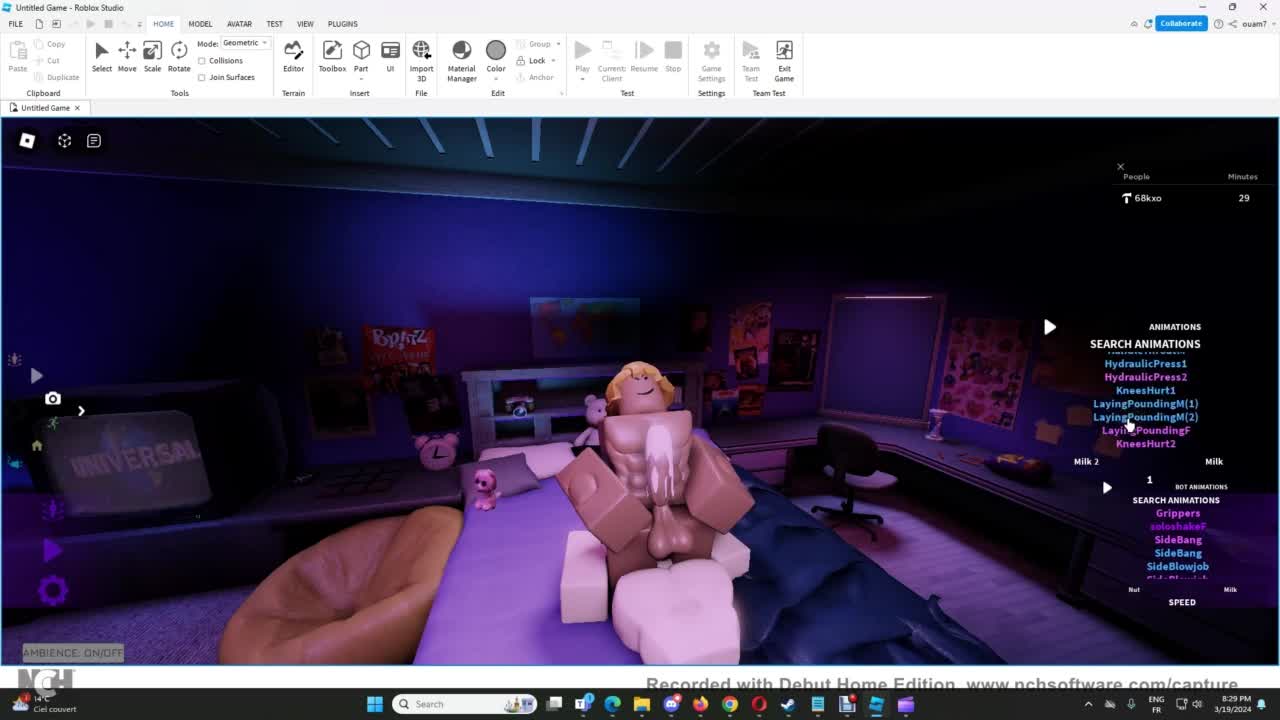This screenshot has width=1280, height=720.
Task: Toggle the Ambience ON/OFF button
Action: (73, 653)
